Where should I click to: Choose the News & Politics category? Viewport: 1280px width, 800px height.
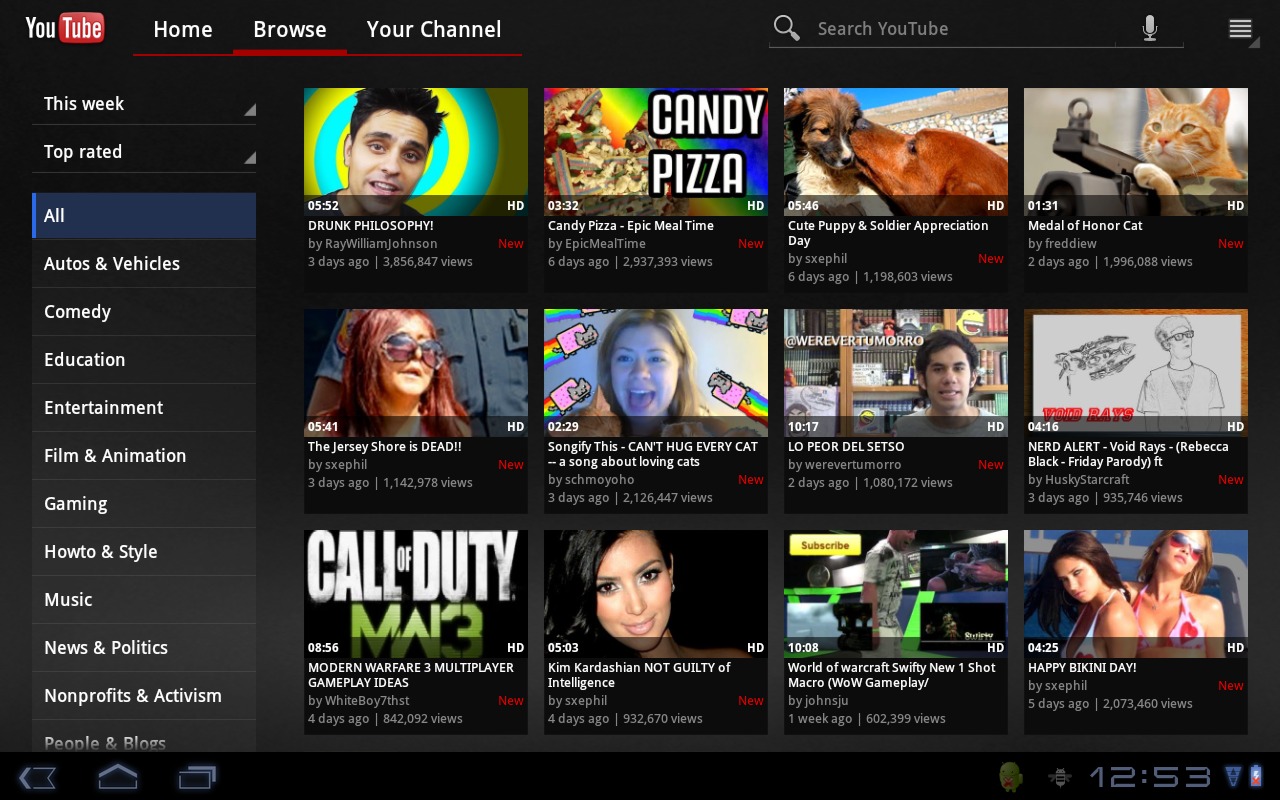(144, 648)
